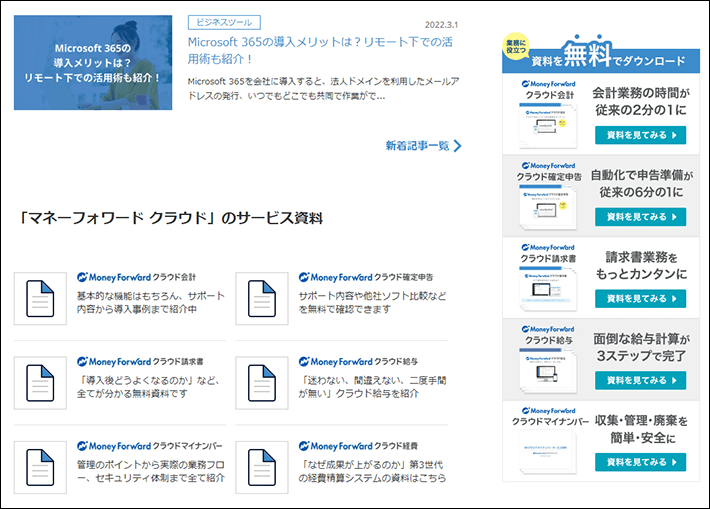The height and width of the screenshot is (509, 710).
Task: Click the ビジネスツール category tag
Action: click(x=224, y=22)
